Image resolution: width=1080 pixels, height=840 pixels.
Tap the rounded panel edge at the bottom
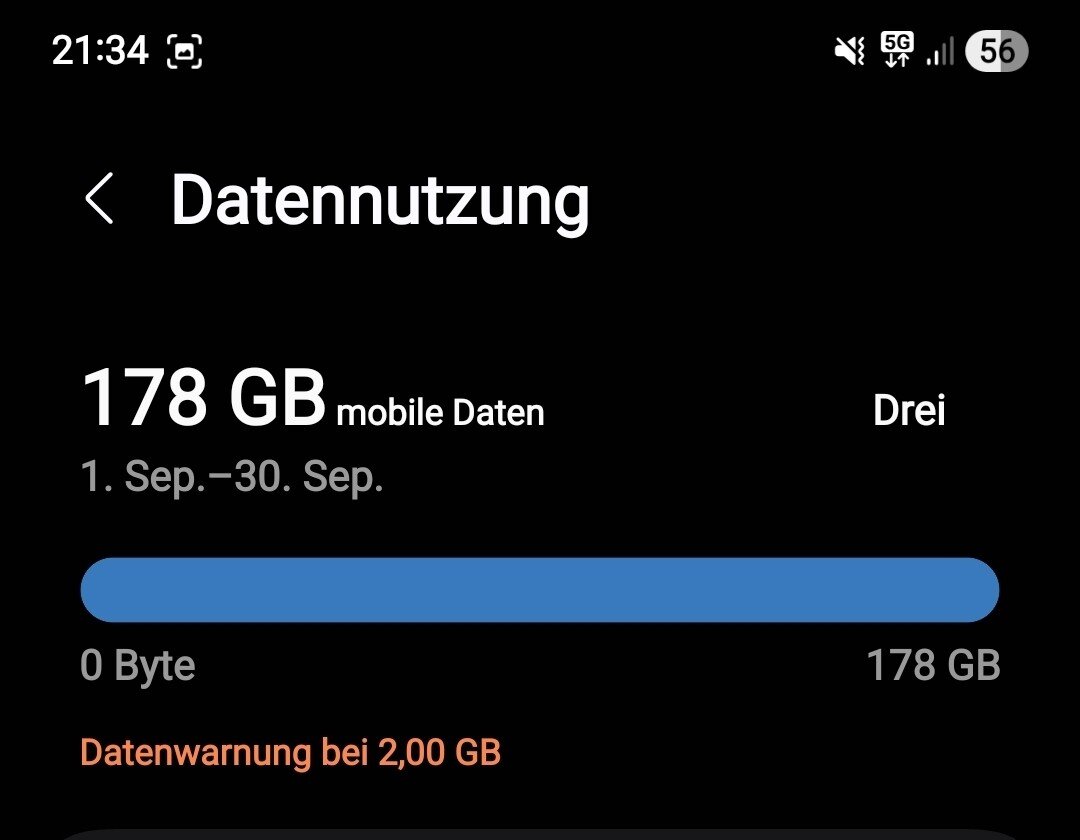tap(540, 833)
